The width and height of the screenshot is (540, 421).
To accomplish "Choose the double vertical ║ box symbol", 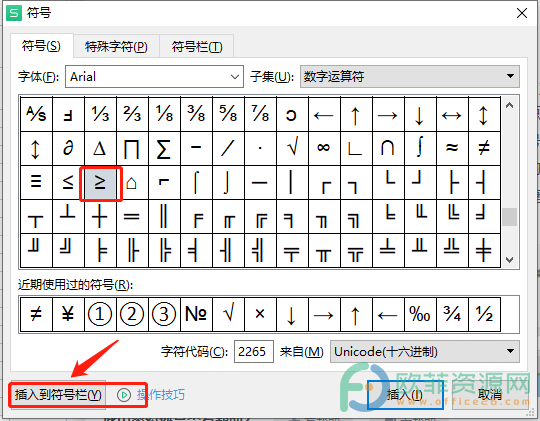I will [x=164, y=216].
